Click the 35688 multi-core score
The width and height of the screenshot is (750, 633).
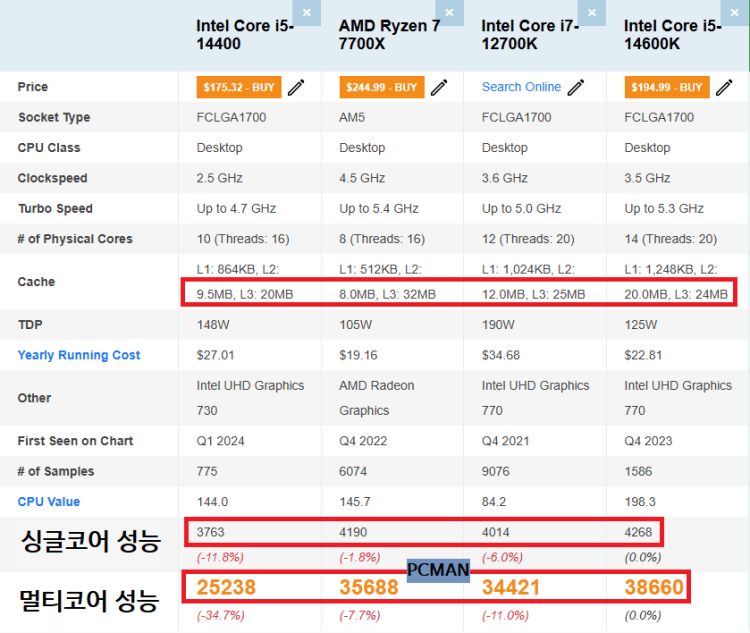369,587
